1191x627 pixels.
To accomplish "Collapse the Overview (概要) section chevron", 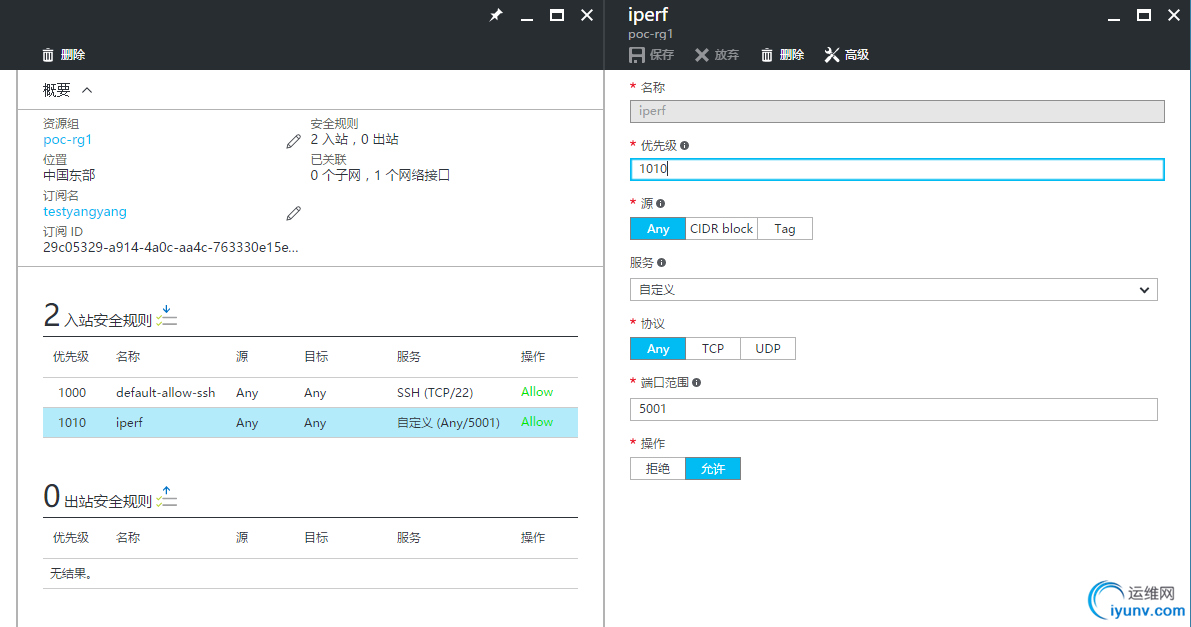I will coord(87,90).
